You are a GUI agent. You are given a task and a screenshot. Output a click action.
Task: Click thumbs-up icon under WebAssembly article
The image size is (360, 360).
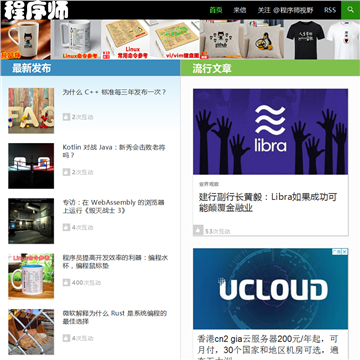[66, 227]
